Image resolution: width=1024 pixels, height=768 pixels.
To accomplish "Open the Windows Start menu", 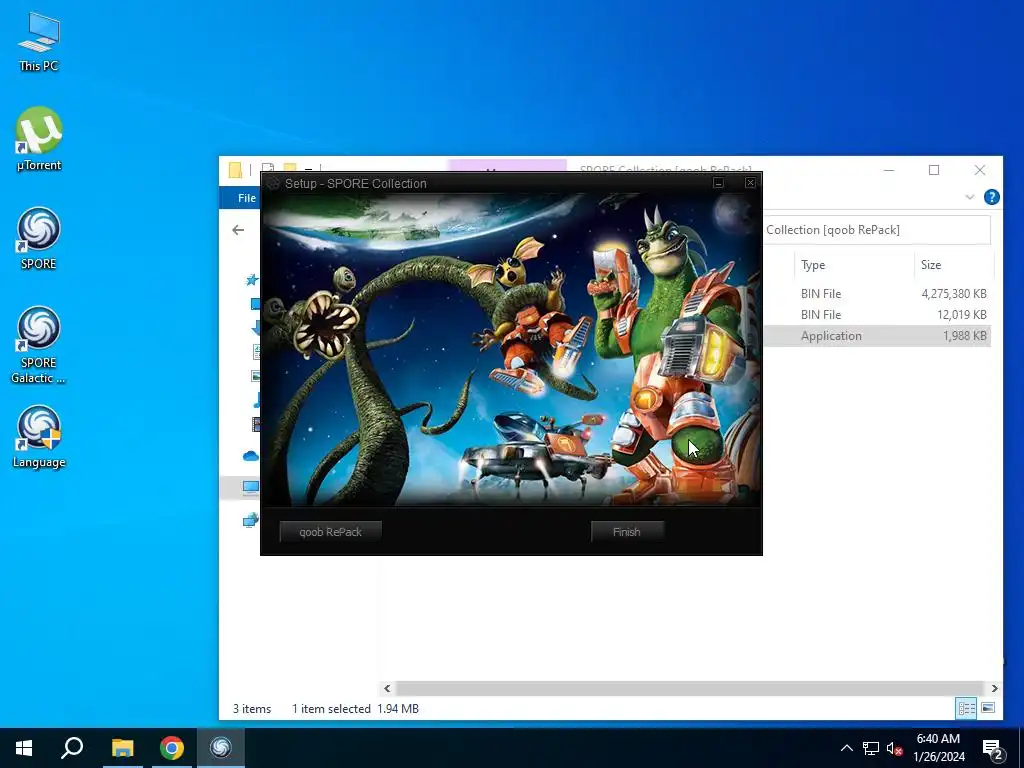I will [x=24, y=748].
